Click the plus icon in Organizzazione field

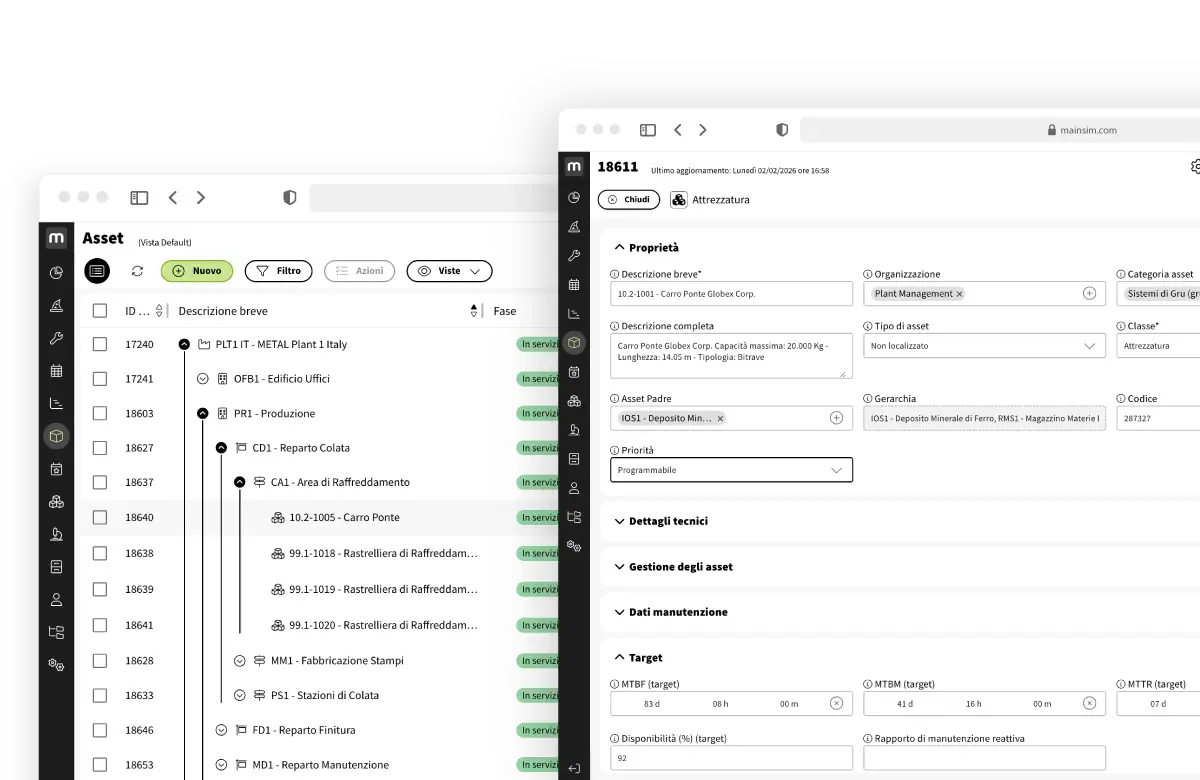pyautogui.click(x=1090, y=293)
